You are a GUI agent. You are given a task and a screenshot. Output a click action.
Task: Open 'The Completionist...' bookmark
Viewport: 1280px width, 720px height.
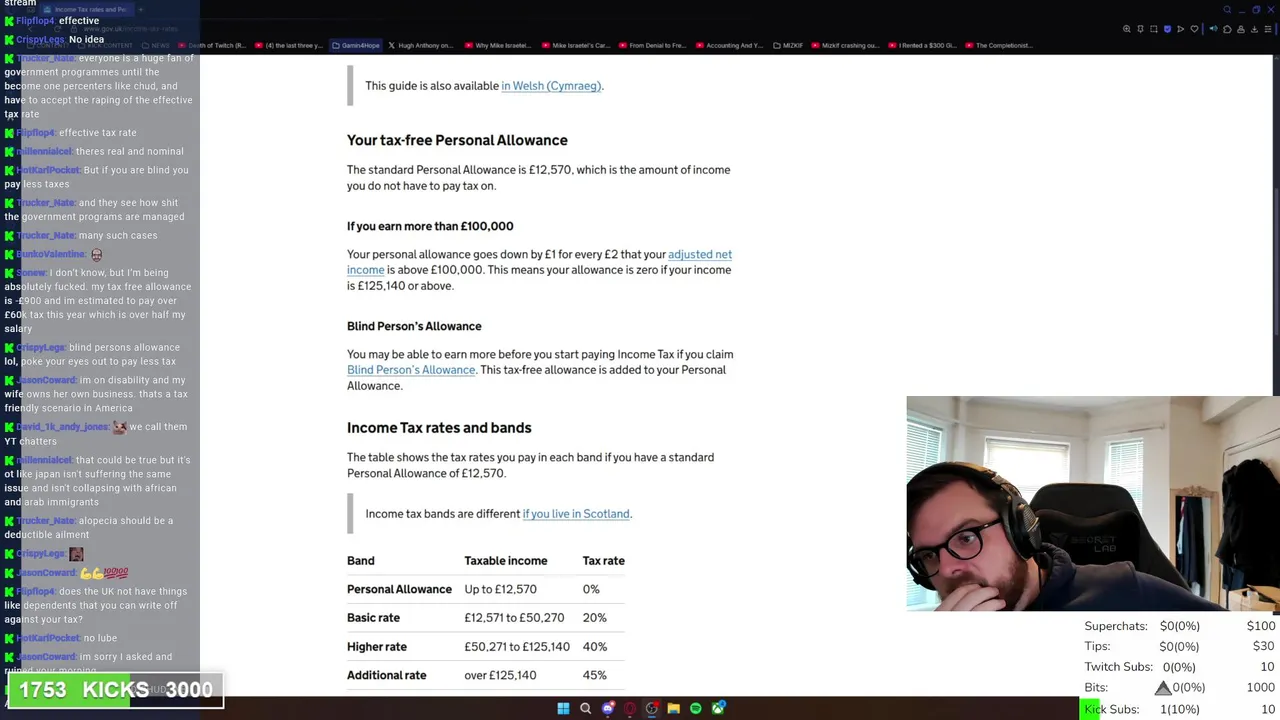tap(999, 45)
